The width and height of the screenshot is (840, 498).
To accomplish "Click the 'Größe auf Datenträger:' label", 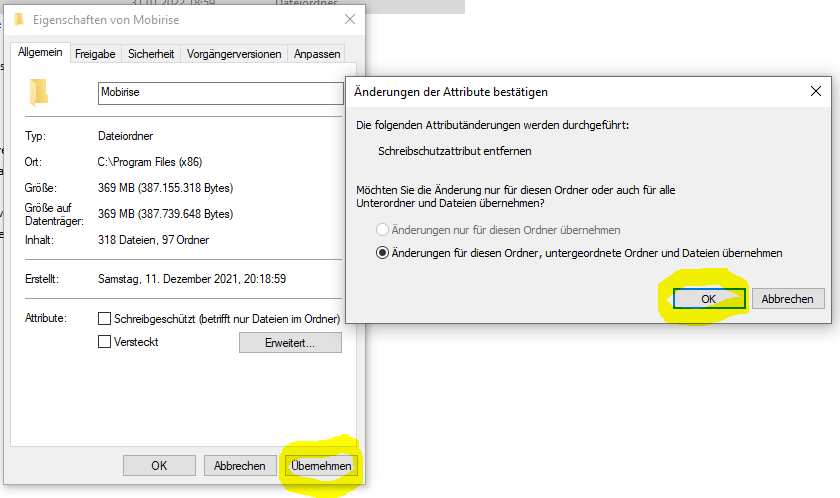I will (x=54, y=214).
